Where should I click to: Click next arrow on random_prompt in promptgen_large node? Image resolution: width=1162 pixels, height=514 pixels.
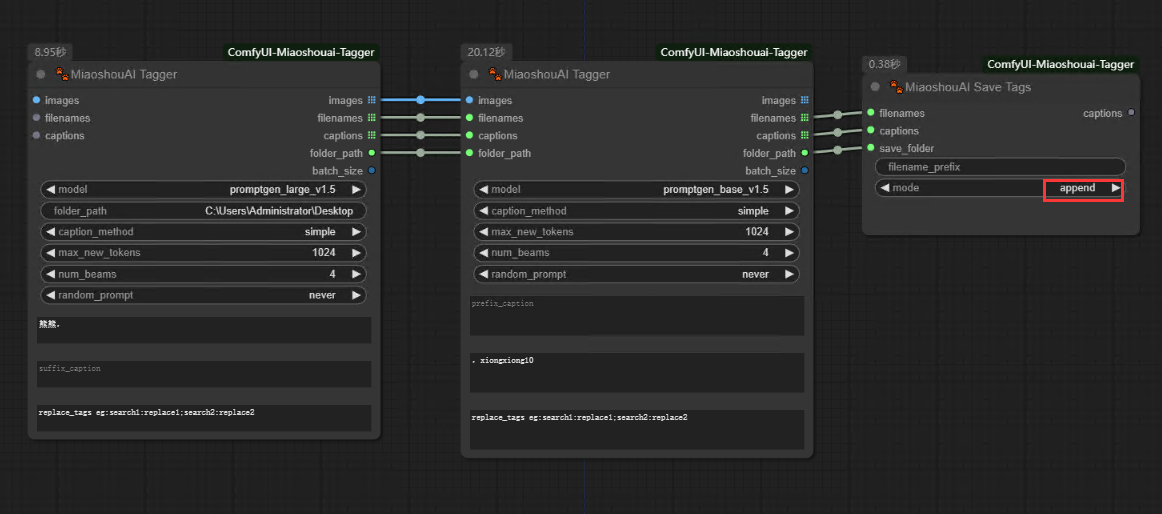(x=356, y=295)
